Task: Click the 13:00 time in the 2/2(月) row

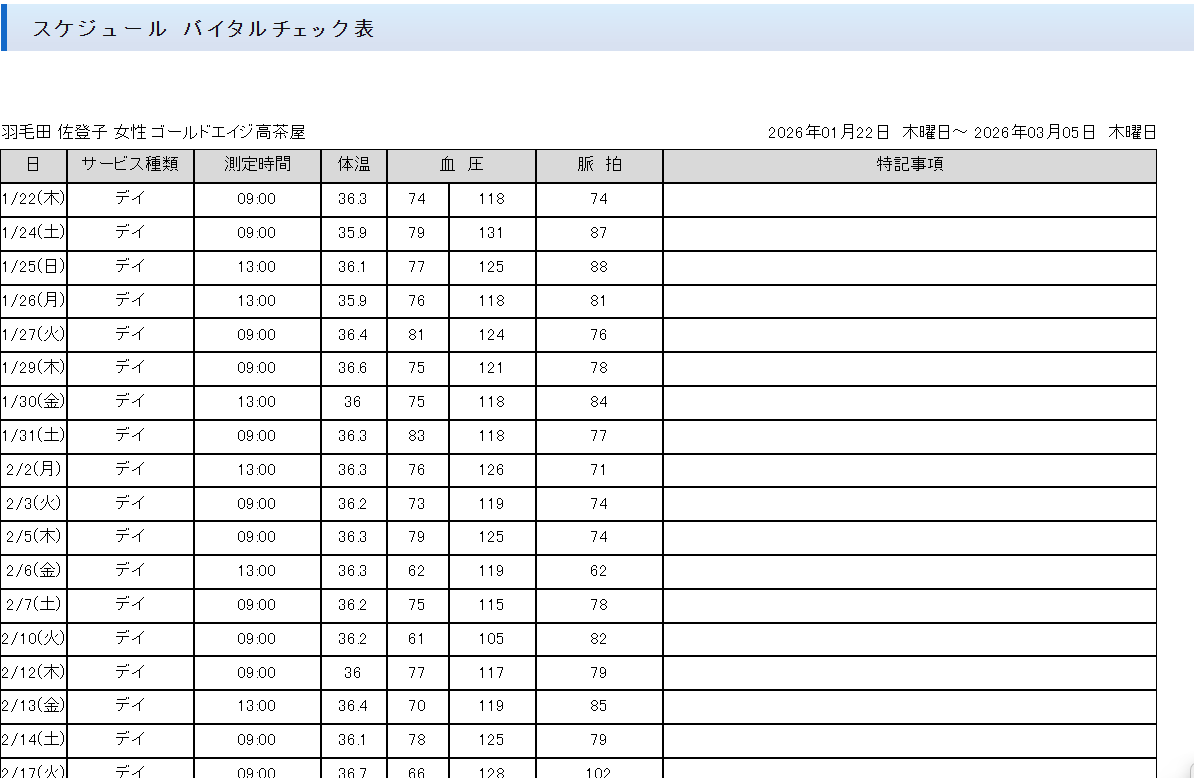Action: (x=257, y=470)
